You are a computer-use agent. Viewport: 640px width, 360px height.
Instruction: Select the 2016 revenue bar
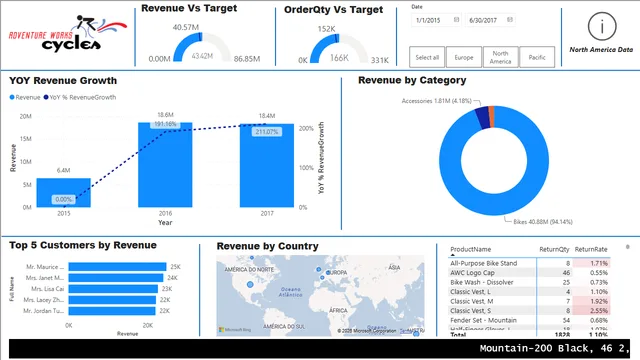165,165
